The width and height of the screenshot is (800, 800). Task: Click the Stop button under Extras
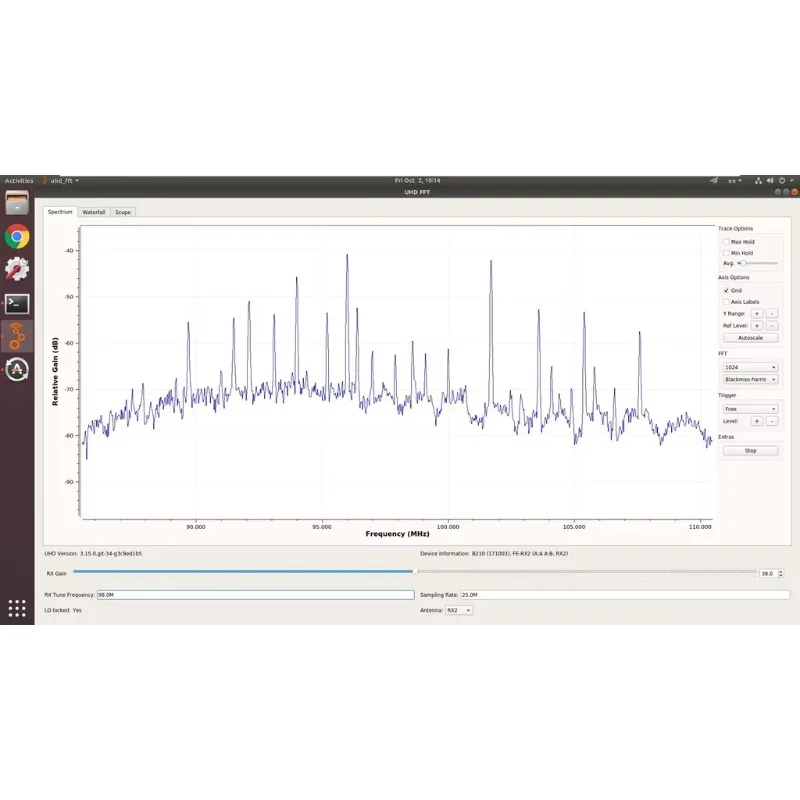click(750, 451)
